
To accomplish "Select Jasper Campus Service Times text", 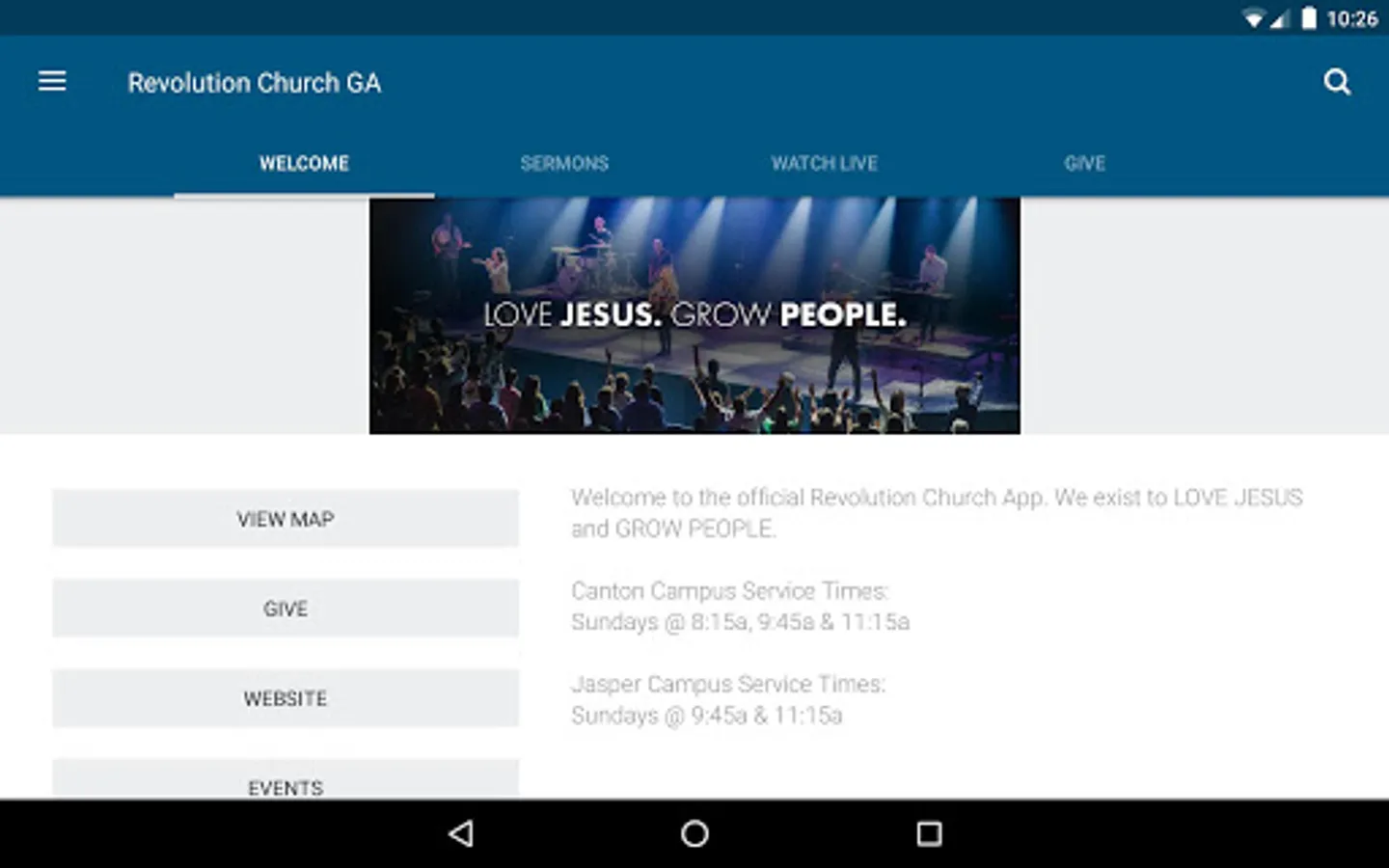I will point(728,684).
